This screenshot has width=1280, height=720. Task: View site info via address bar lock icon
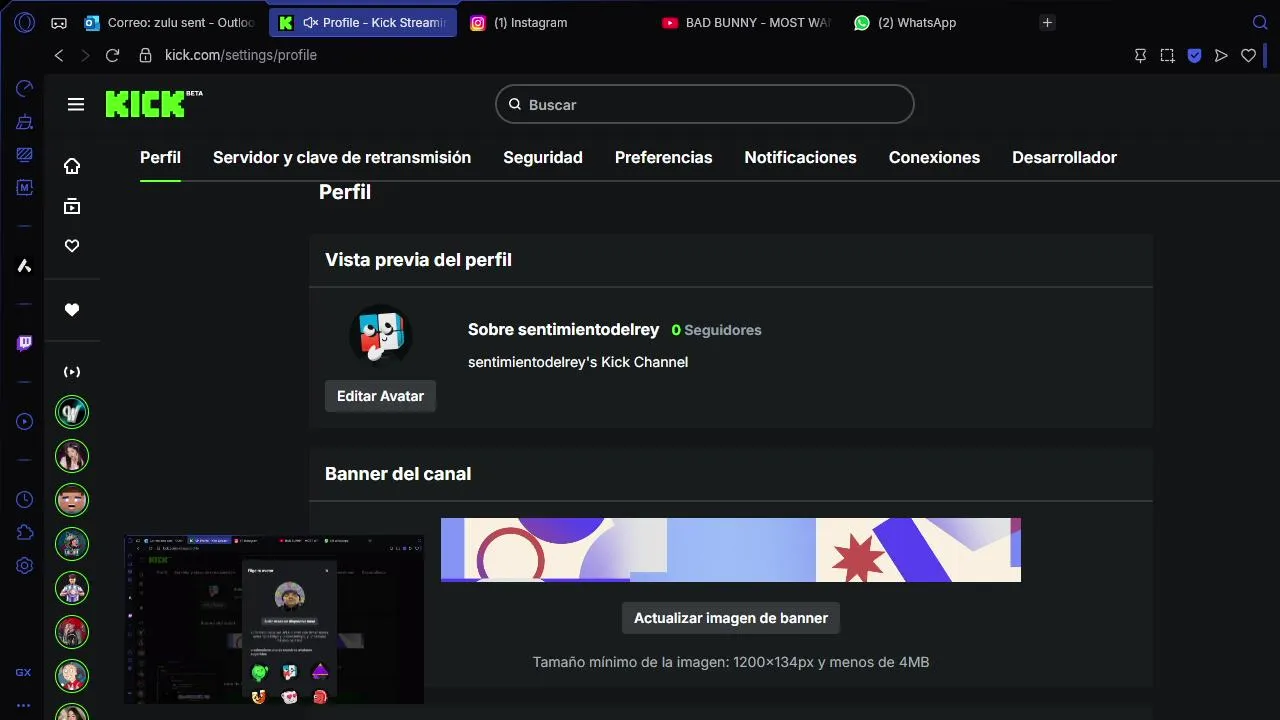tap(145, 56)
